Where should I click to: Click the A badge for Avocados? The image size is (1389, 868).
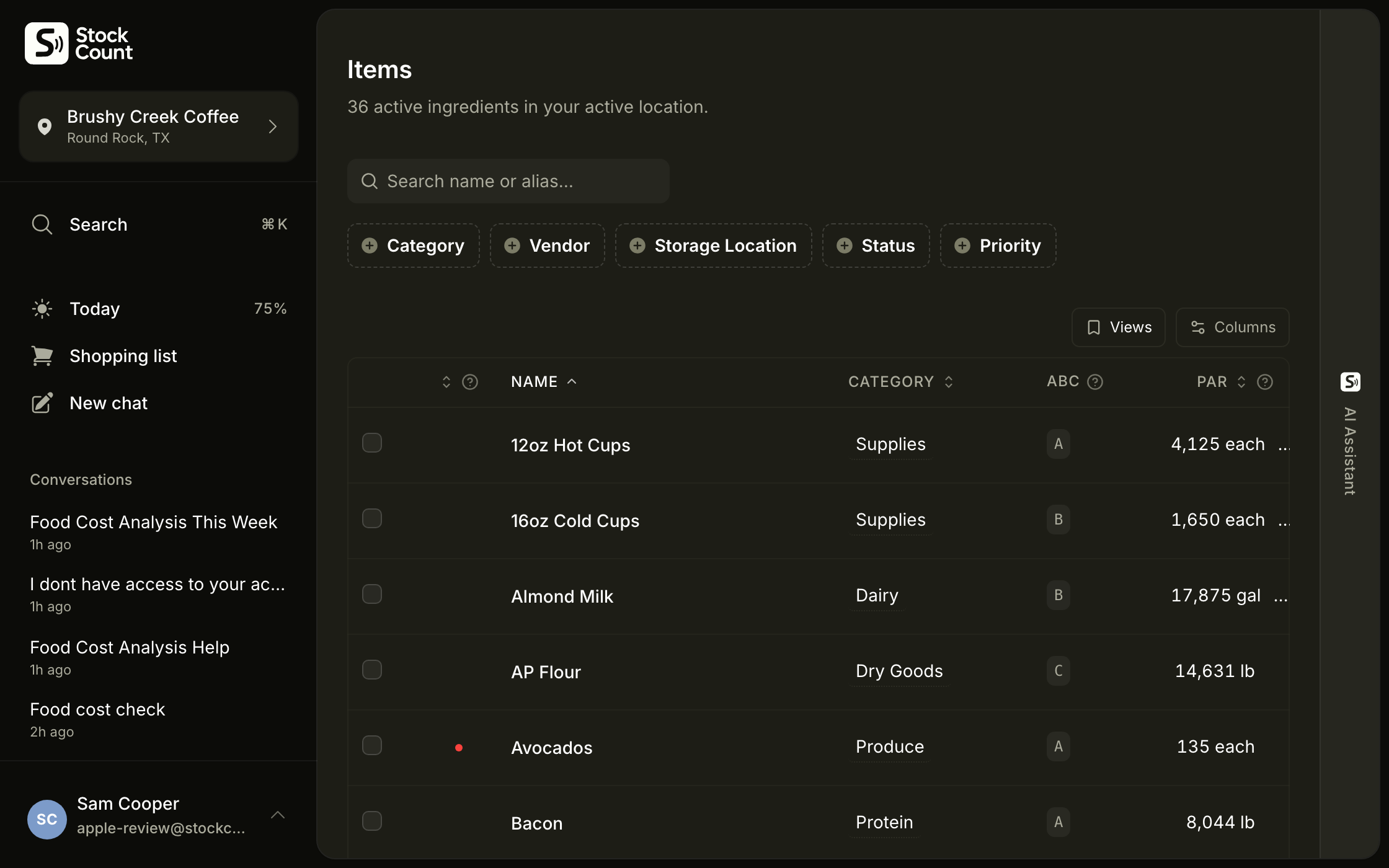pos(1058,746)
